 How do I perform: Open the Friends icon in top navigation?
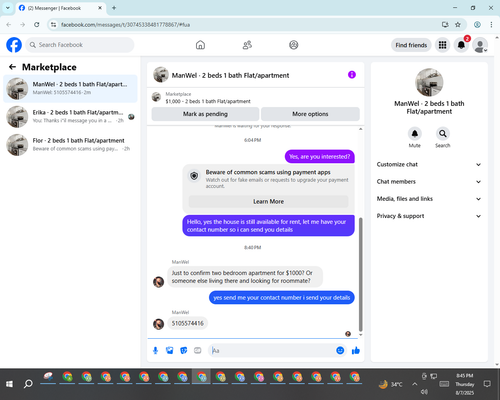pos(247,45)
